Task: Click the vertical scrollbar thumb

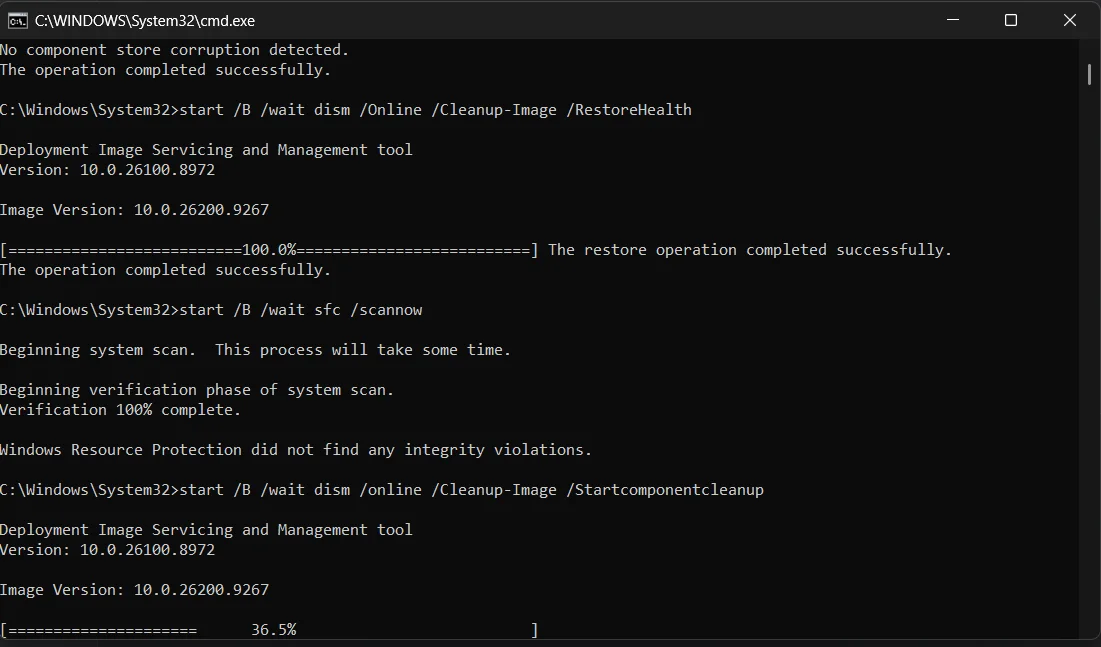Action: point(1089,74)
